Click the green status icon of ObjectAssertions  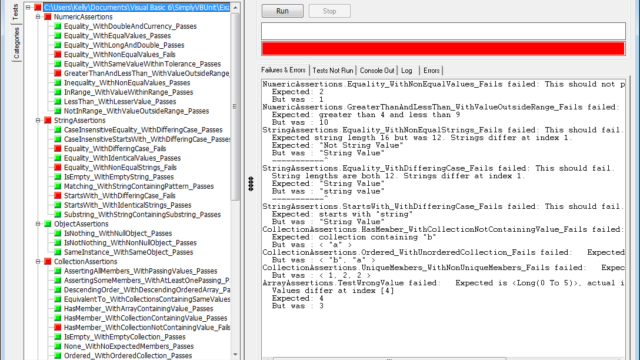(48, 224)
